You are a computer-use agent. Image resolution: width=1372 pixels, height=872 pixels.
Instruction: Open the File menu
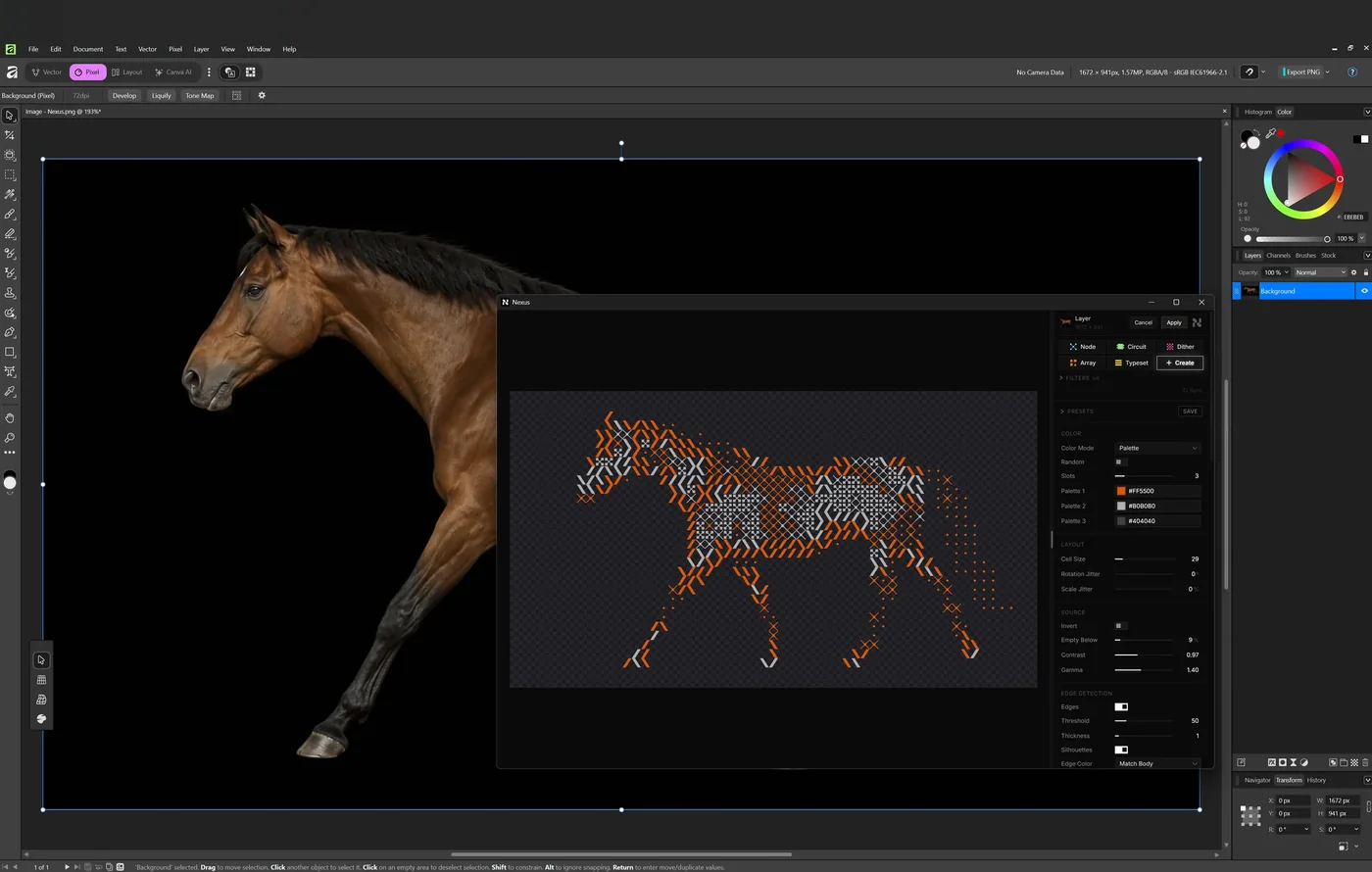pos(33,49)
